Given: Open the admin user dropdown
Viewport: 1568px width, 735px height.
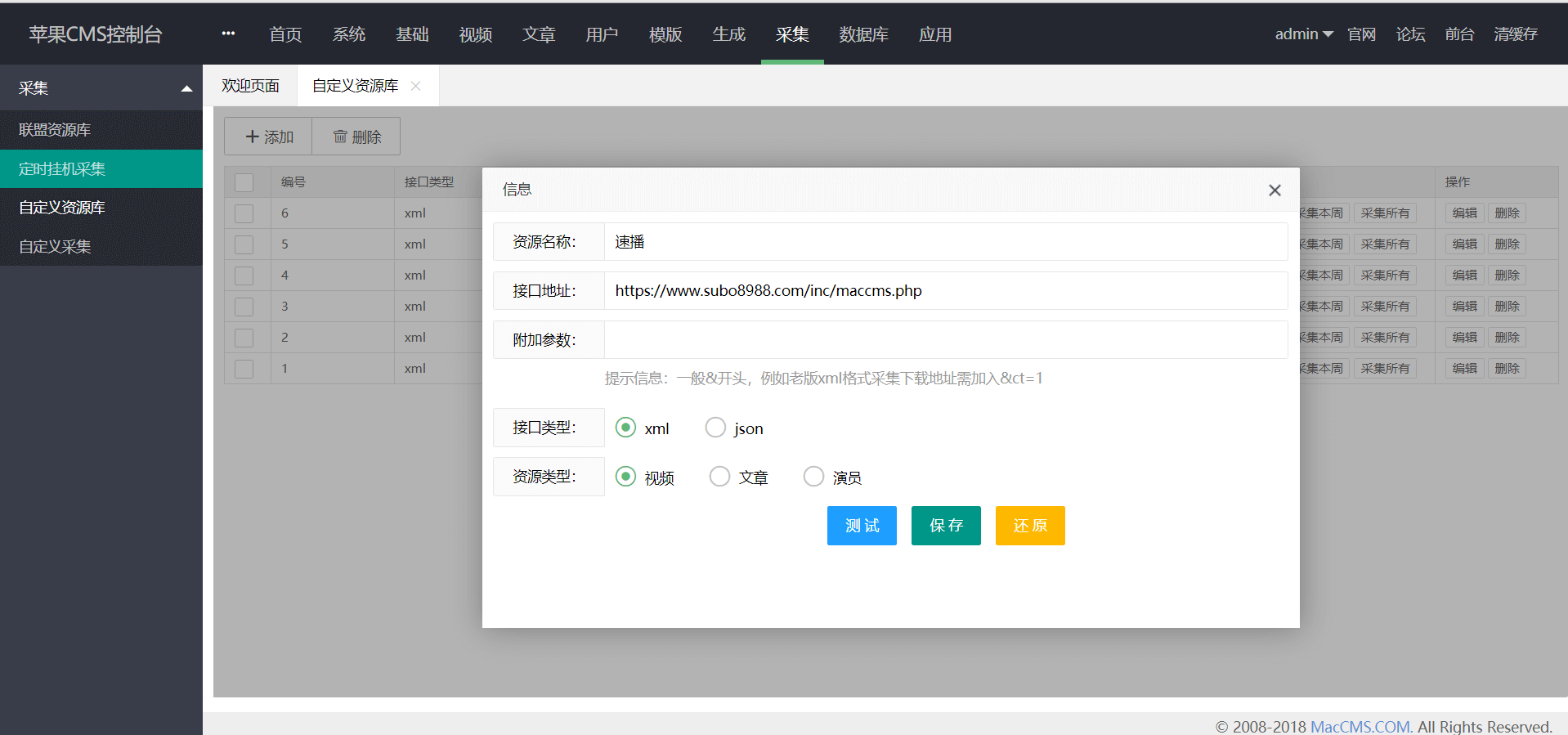Looking at the screenshot, I should coord(1303,34).
